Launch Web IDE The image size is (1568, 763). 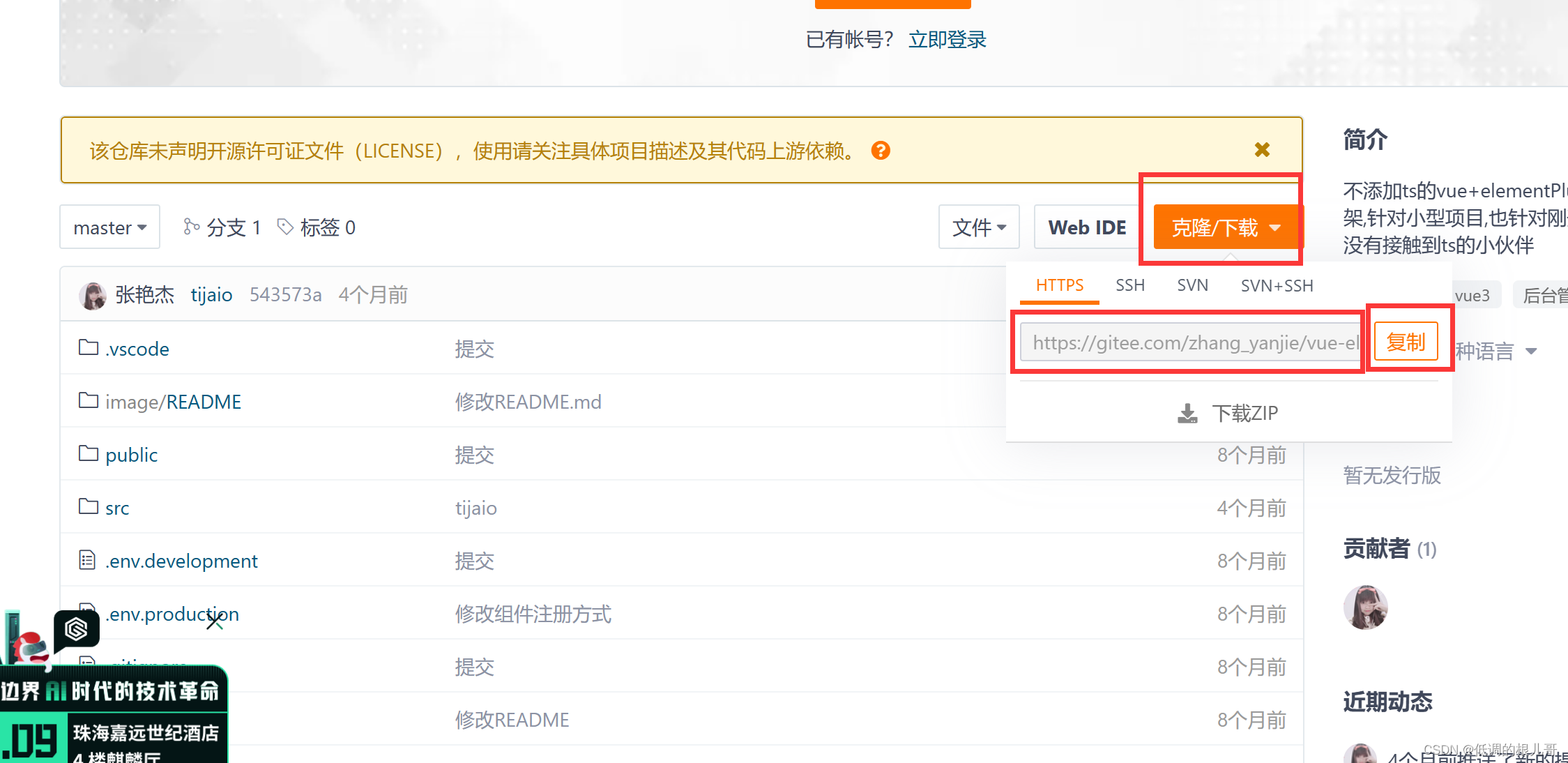(x=1087, y=227)
